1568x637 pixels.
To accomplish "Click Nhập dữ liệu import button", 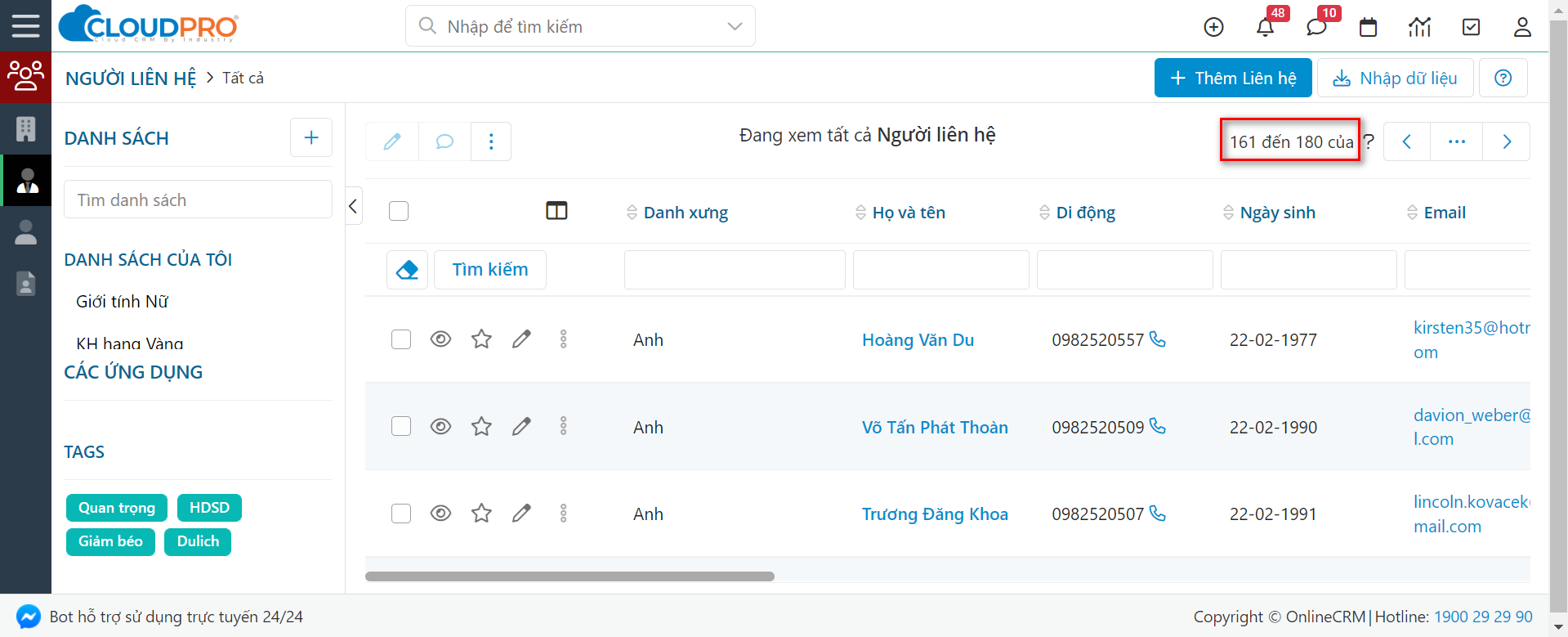I will click(1395, 78).
